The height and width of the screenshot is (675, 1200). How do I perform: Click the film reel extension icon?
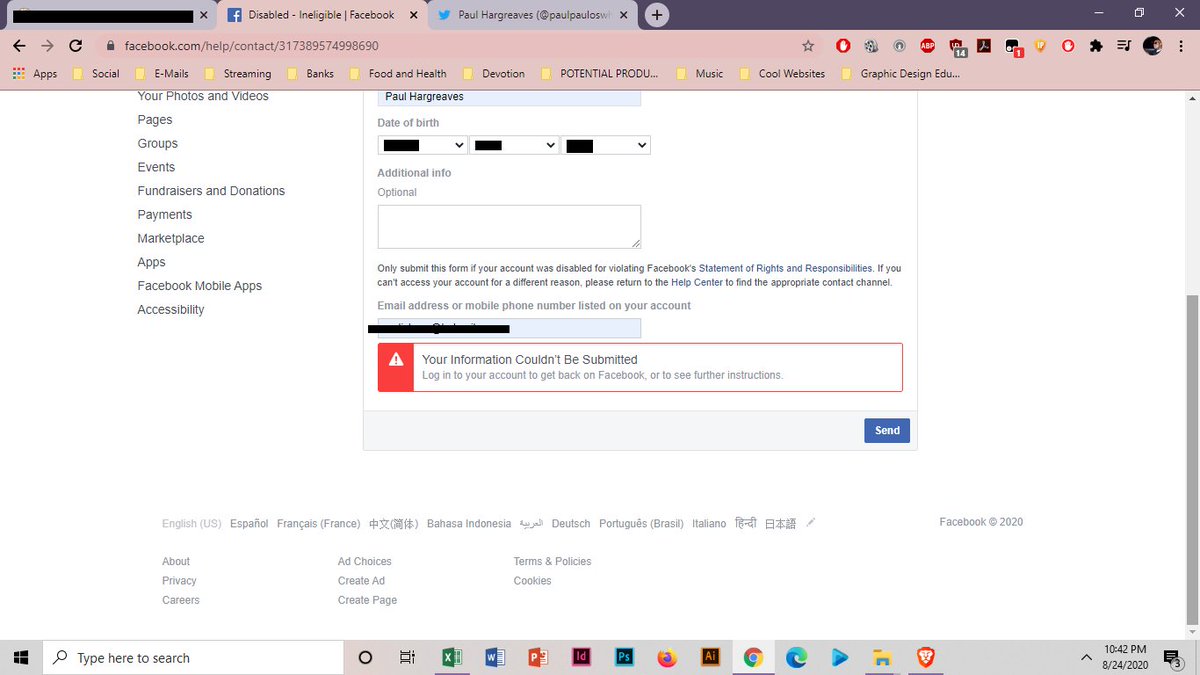click(871, 46)
